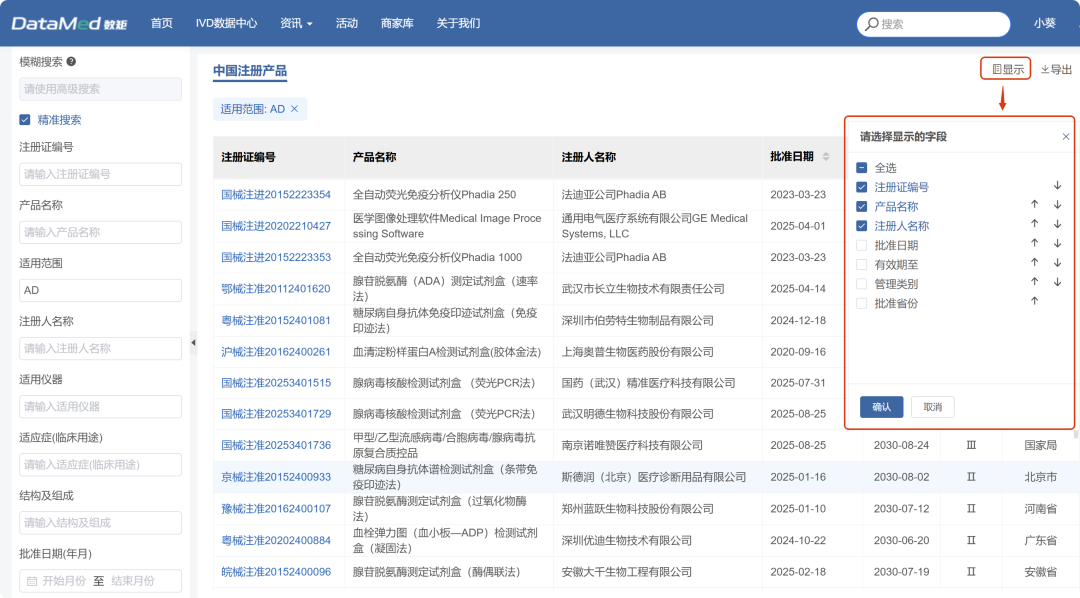Open record 京械注准20152400933

(x=276, y=477)
